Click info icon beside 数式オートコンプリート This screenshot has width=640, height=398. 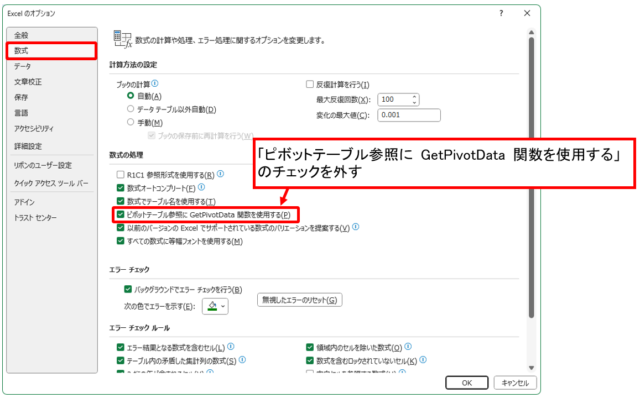coord(201,187)
